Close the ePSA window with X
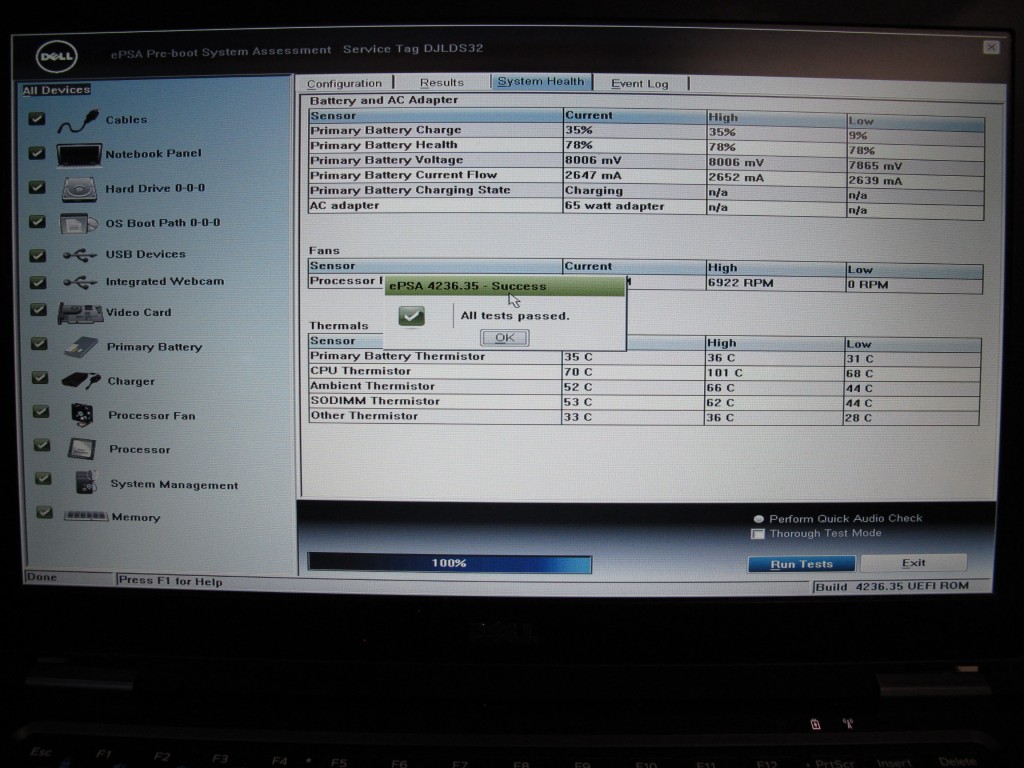 [991, 47]
